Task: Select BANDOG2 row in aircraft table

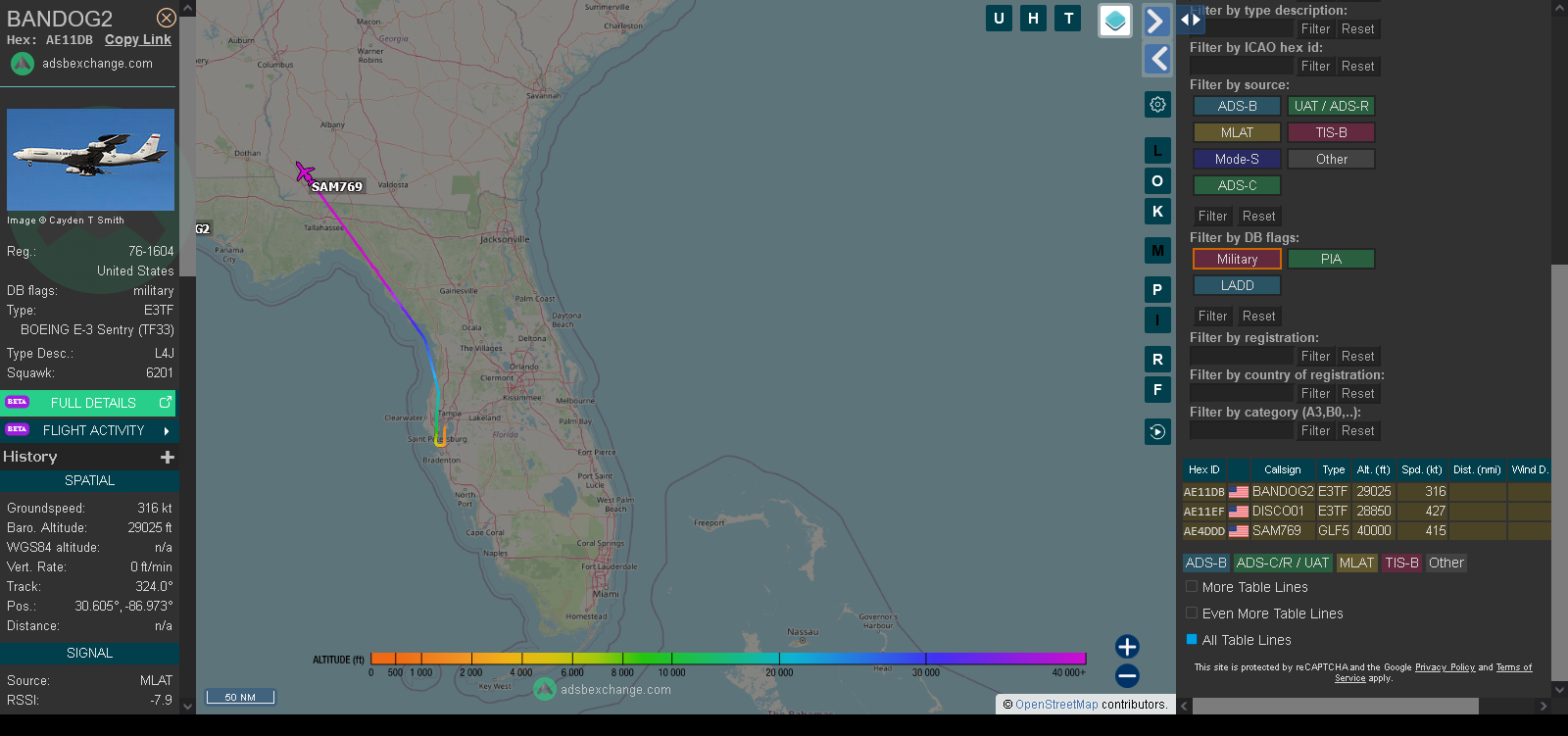Action: (x=1366, y=491)
